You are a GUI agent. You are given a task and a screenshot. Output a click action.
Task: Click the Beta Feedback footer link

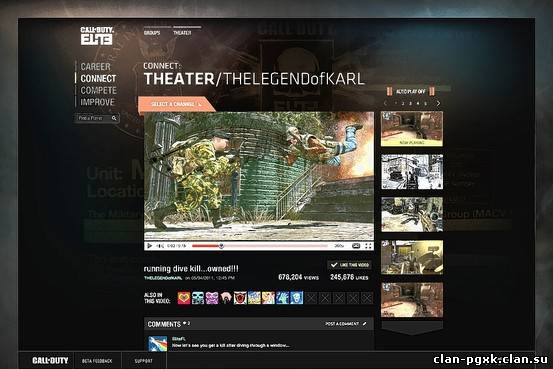tap(97, 361)
